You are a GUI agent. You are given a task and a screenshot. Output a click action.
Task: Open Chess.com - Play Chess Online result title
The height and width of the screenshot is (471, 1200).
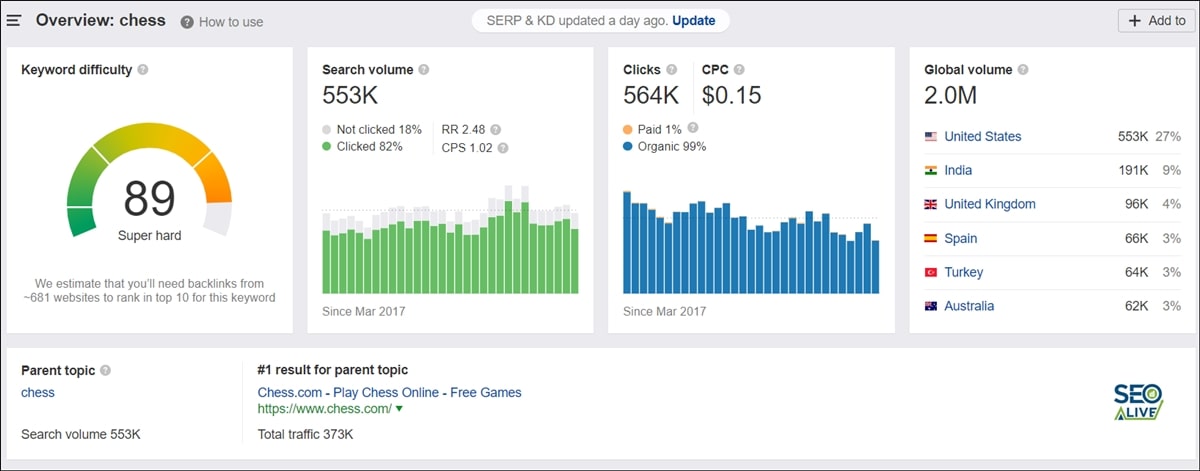[389, 393]
